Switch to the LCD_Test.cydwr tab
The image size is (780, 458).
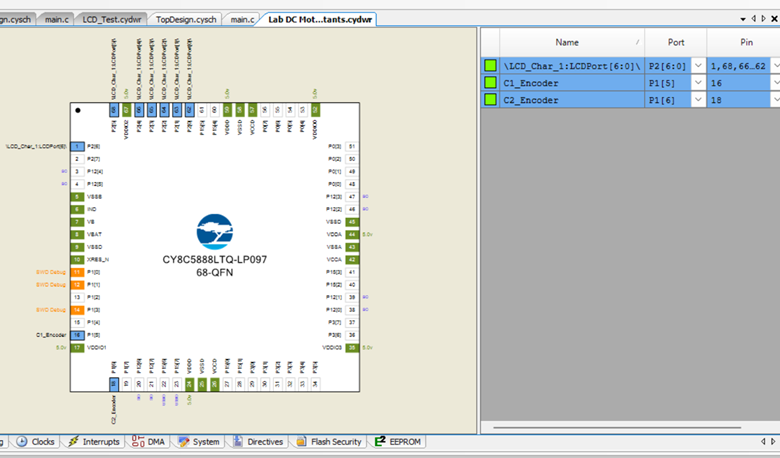pyautogui.click(x=111, y=19)
